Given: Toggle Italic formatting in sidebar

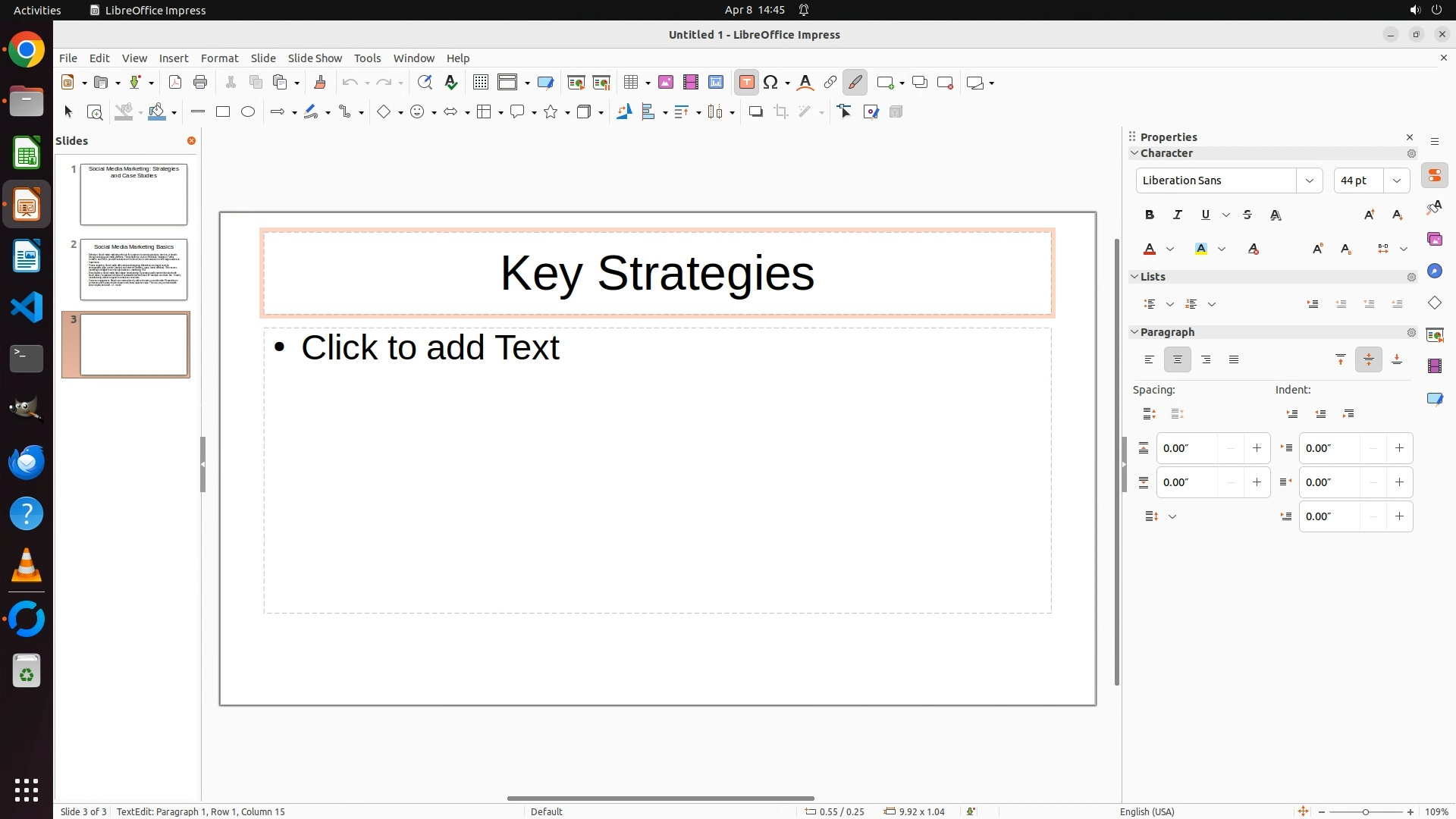Looking at the screenshot, I should coord(1178,215).
